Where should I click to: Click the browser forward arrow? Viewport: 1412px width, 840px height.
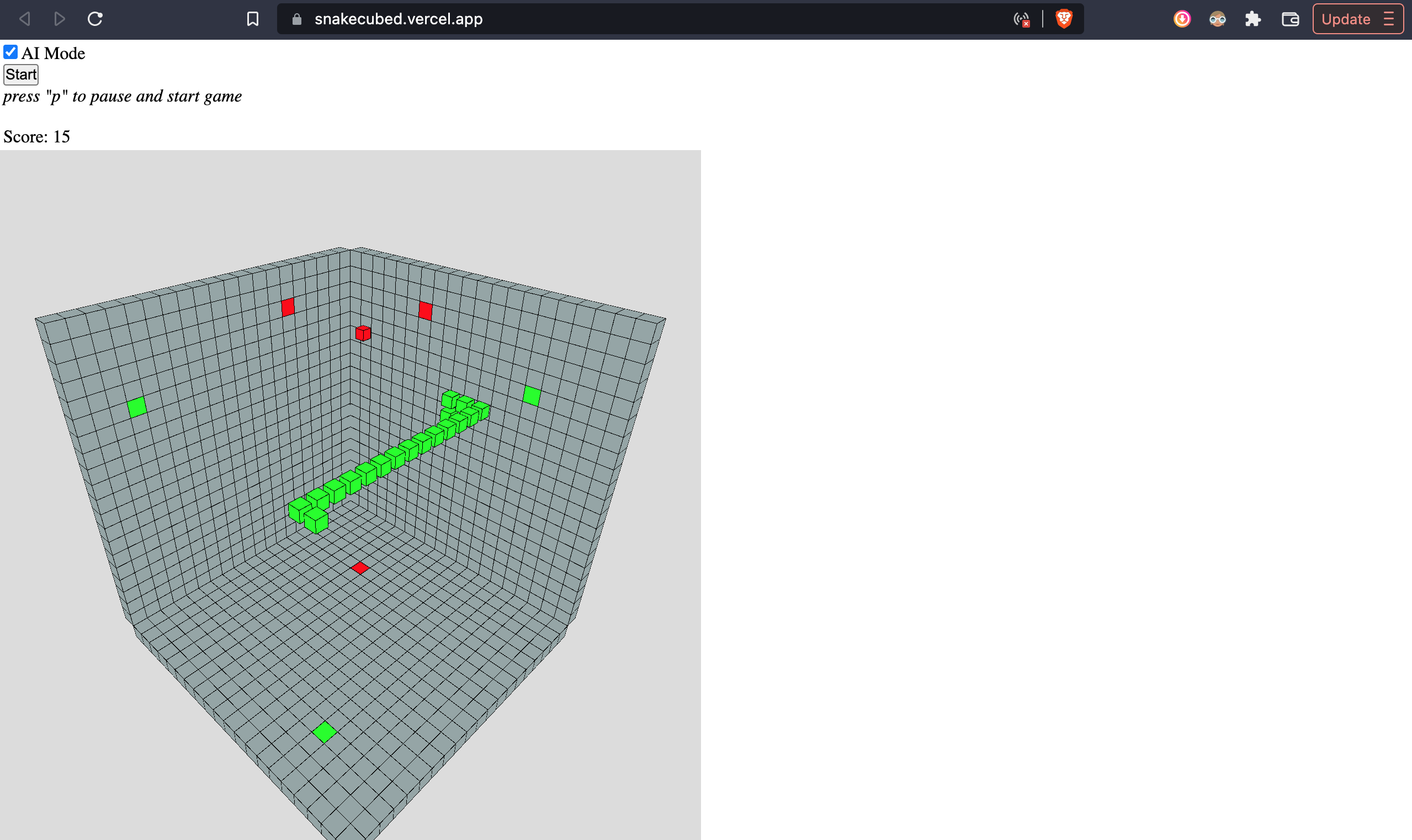pos(59,19)
